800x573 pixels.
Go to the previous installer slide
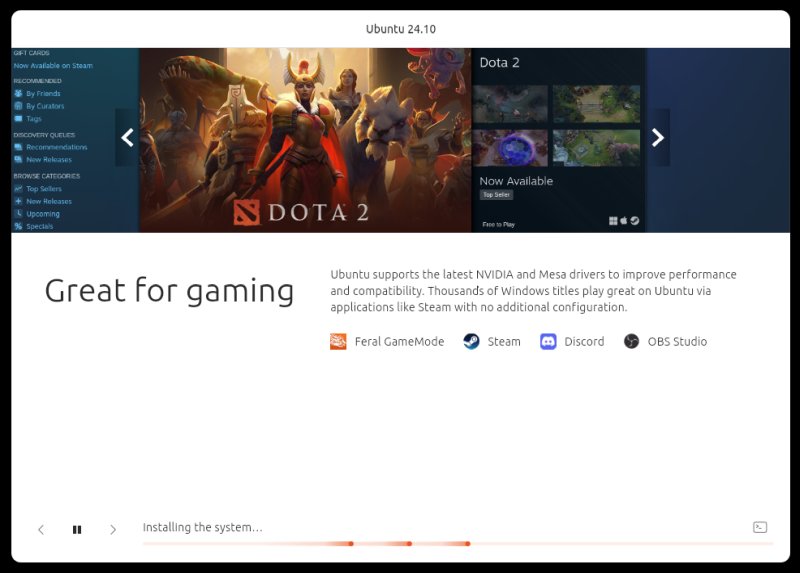coord(41,530)
